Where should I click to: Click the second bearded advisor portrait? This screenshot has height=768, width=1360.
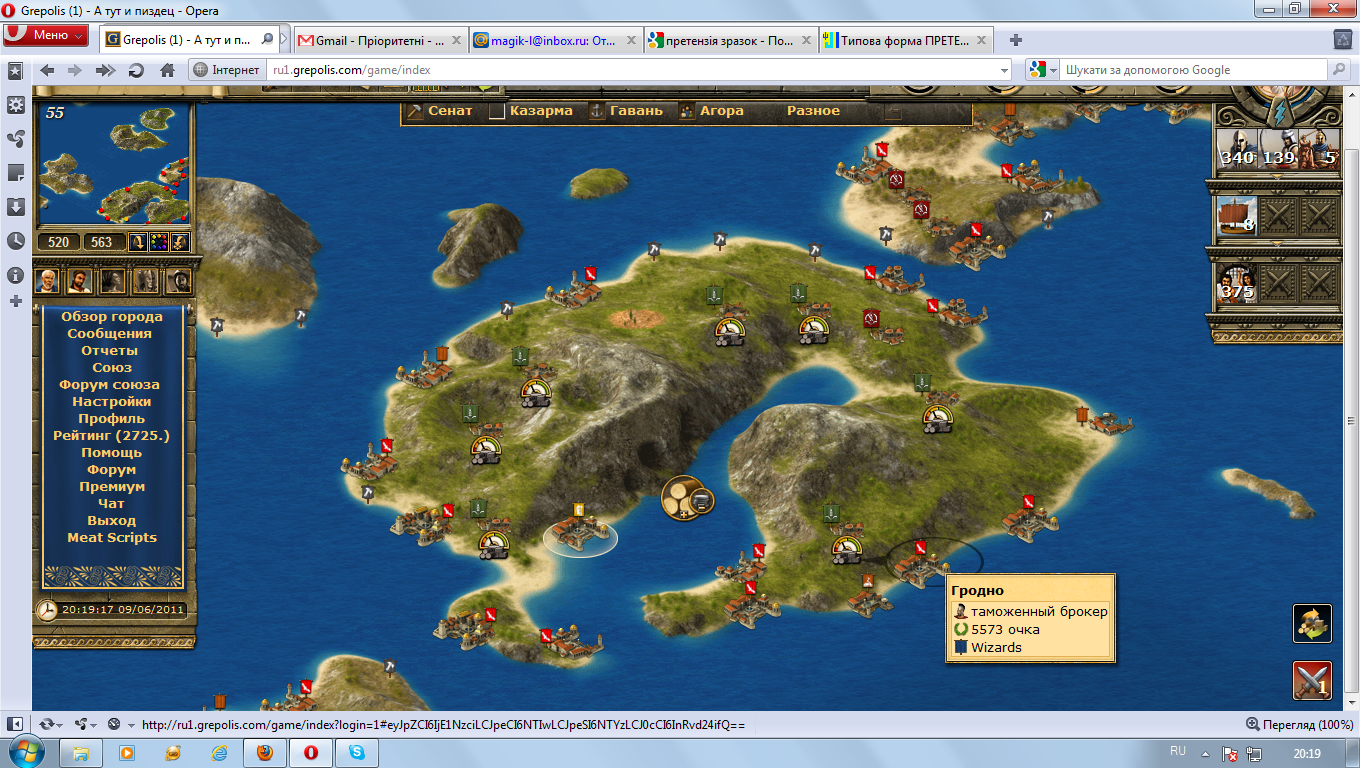click(x=80, y=281)
